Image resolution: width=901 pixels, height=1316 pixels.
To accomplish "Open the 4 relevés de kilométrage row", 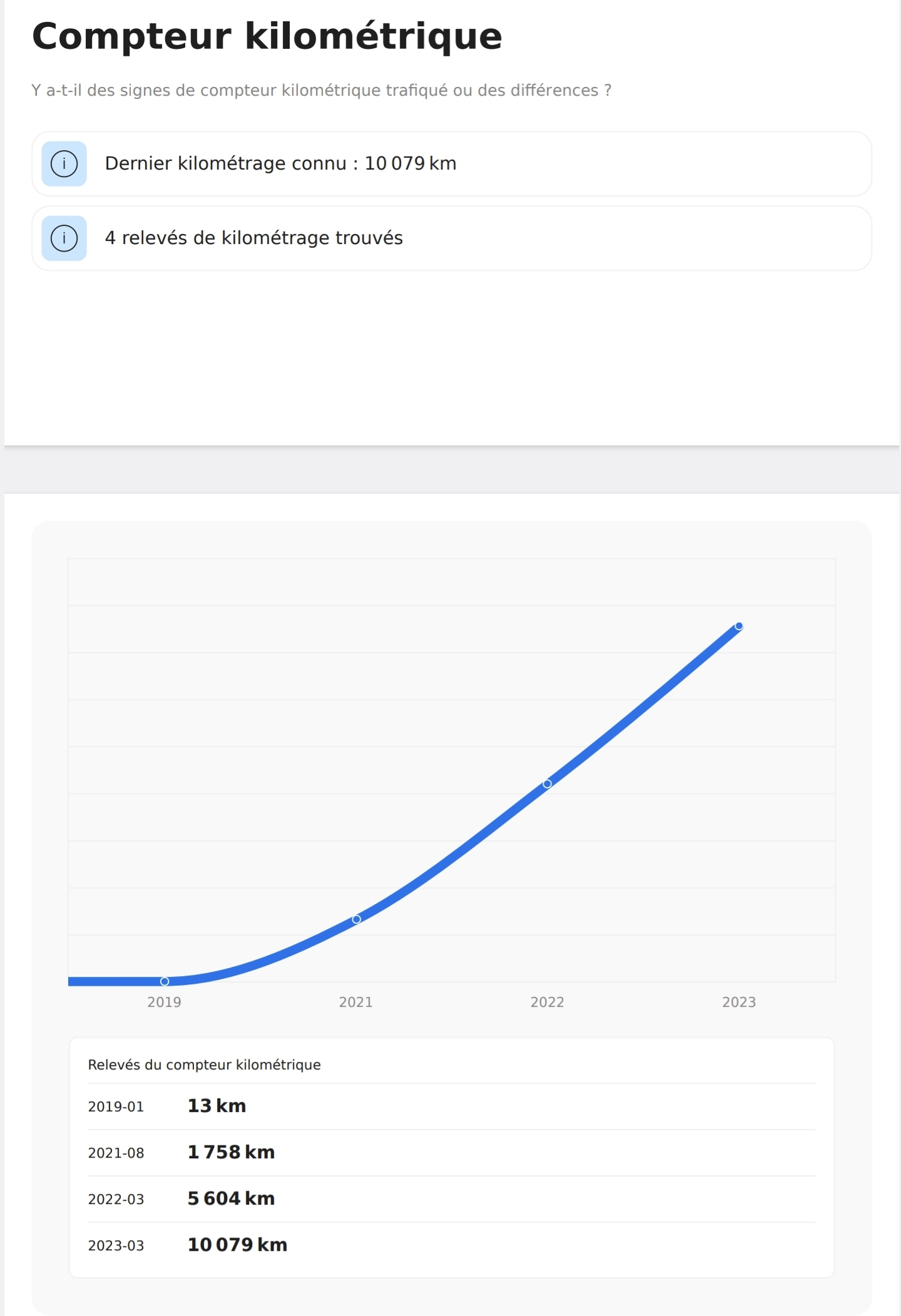I will click(452, 238).
